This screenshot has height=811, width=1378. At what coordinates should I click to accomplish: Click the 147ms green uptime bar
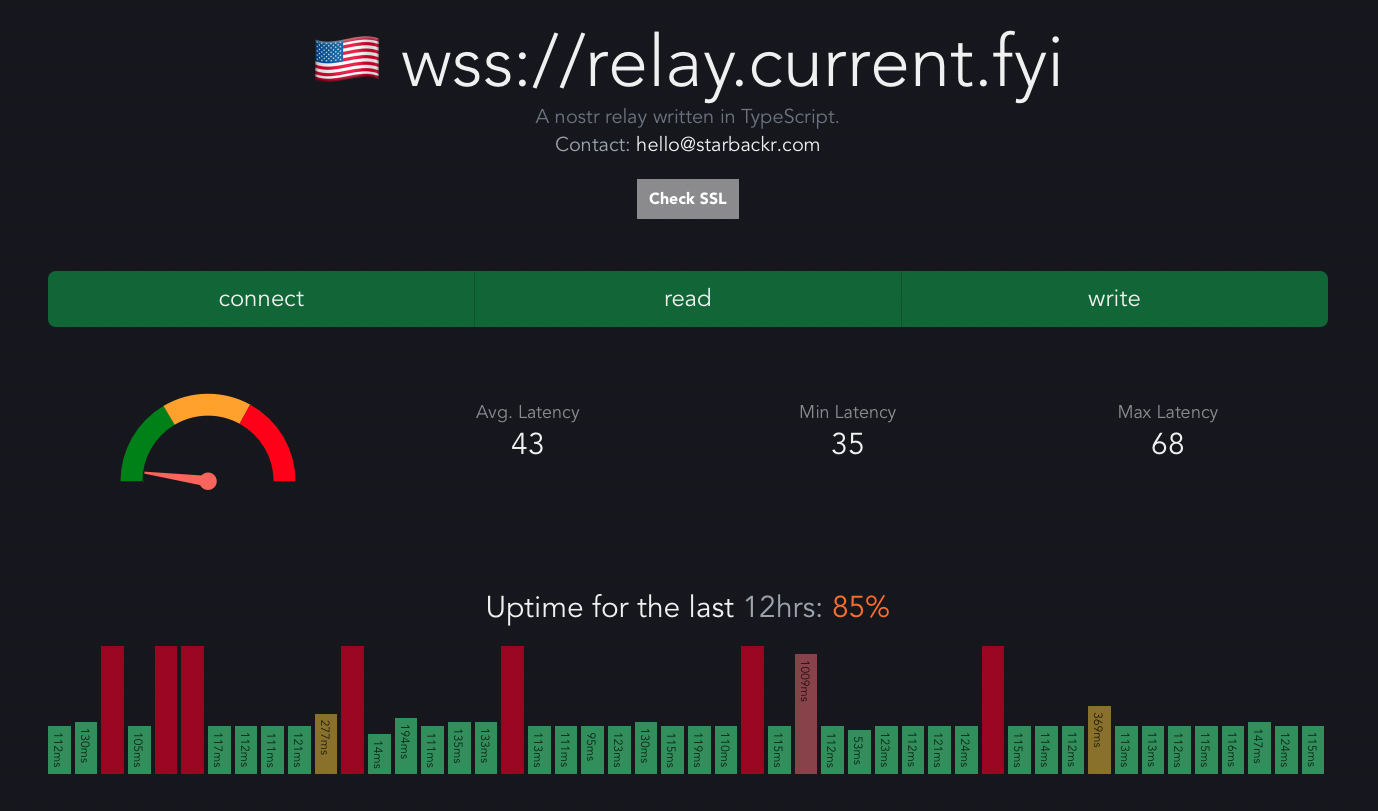click(x=1259, y=747)
